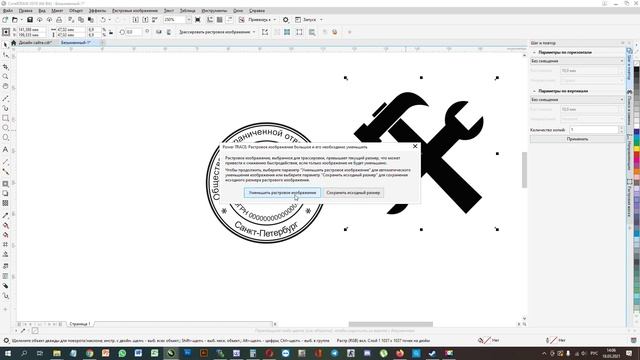The image size is (640, 360).
Task: Collapse 'Параметры по вертикали' section
Action: (534, 91)
